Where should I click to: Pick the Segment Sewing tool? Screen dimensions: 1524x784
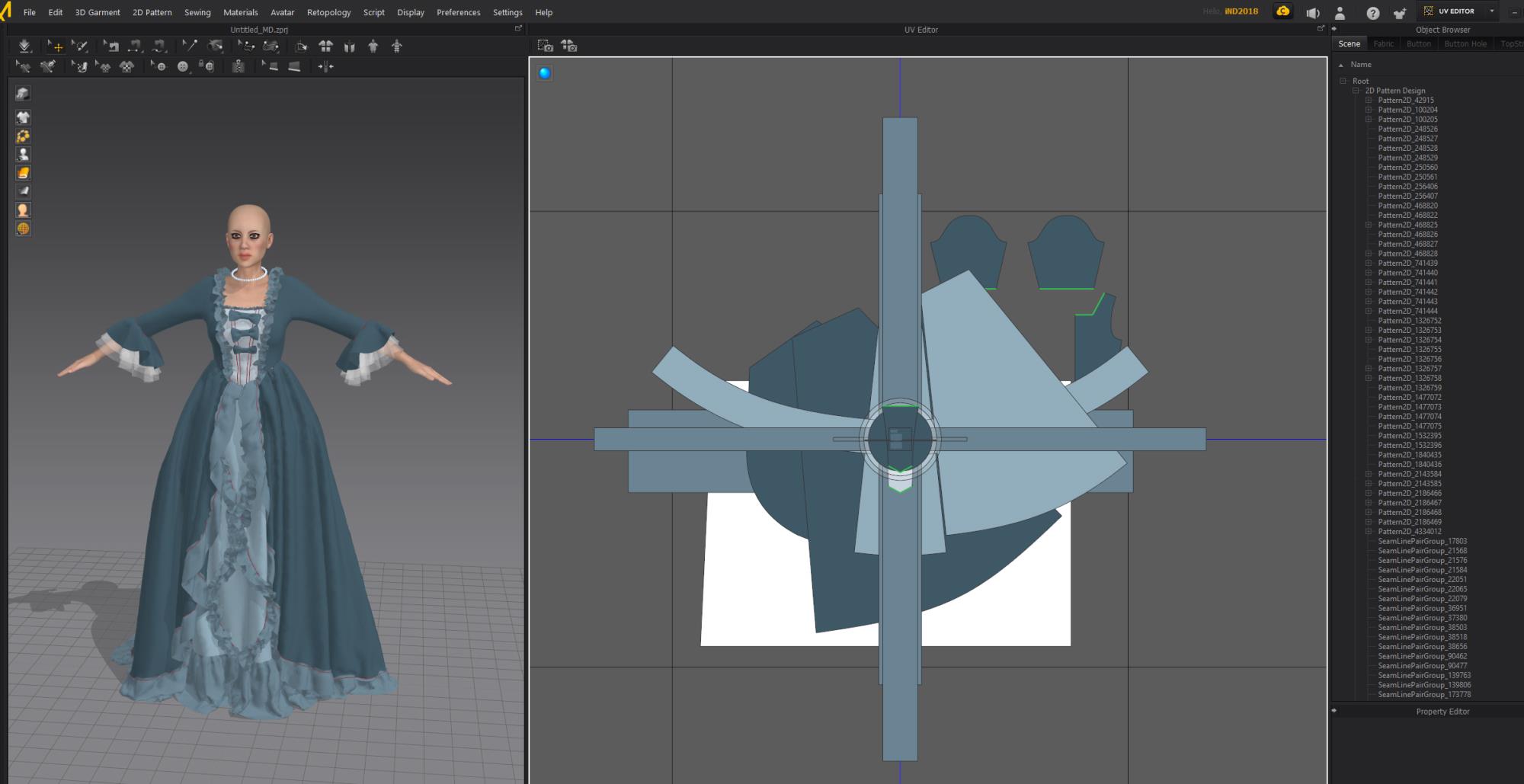(x=135, y=46)
